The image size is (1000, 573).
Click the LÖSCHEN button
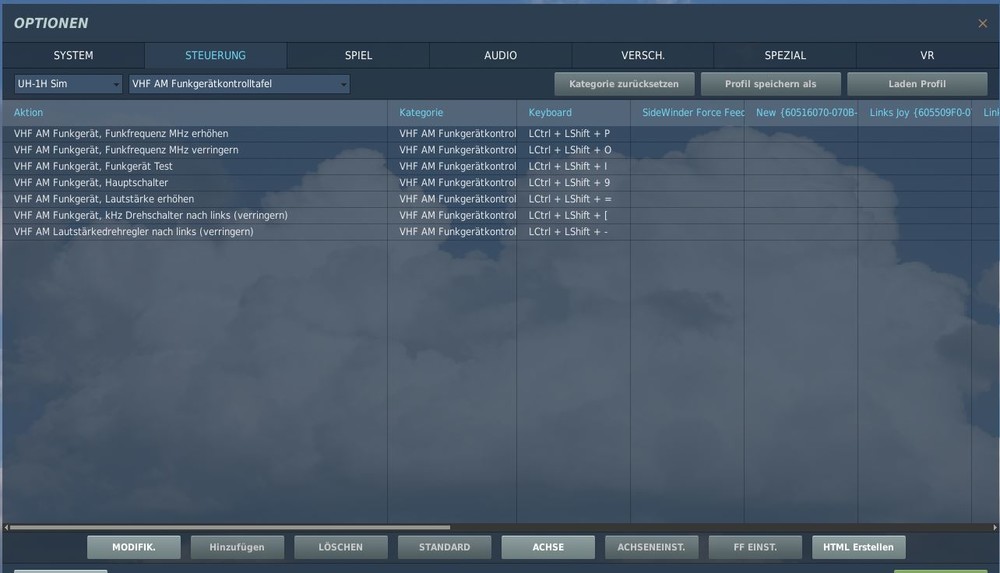coord(341,547)
